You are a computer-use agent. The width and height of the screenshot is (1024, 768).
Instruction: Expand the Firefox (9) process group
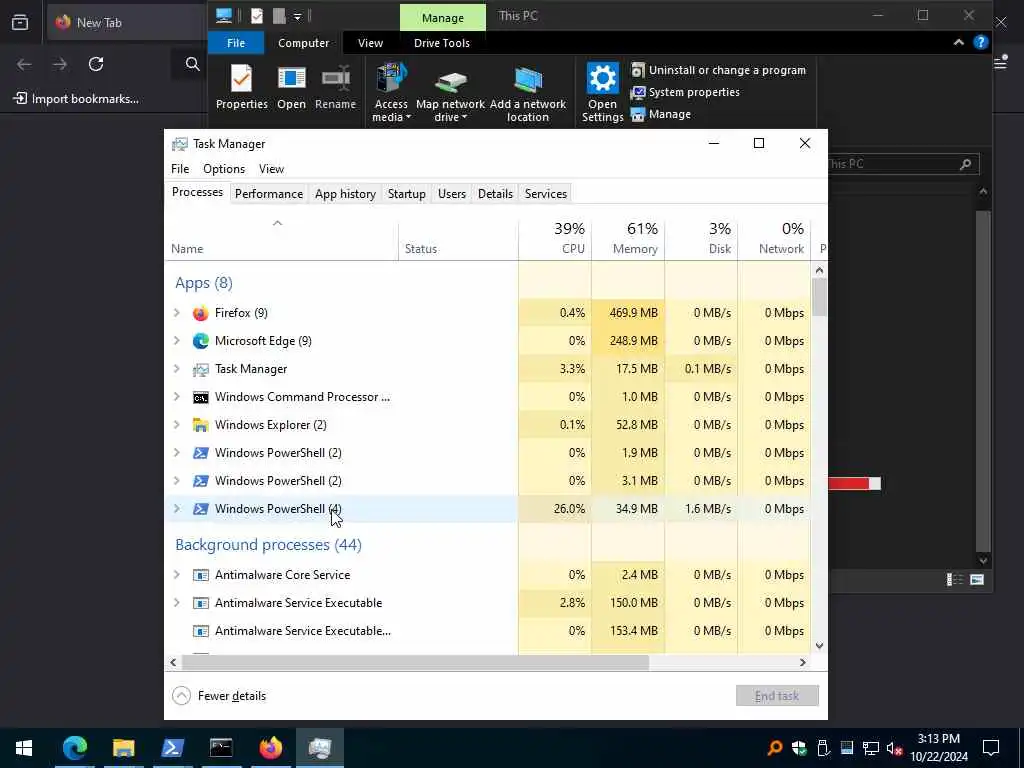pos(176,313)
